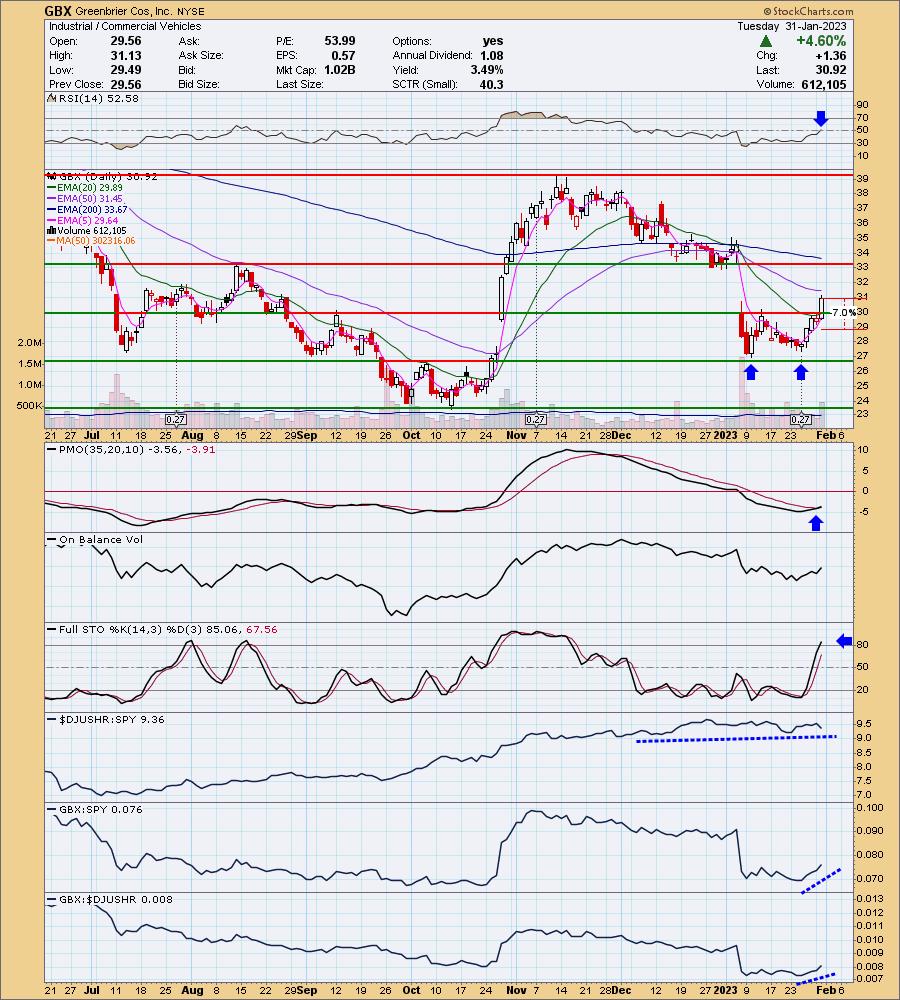900x1000 pixels.
Task: Click the EMA(200) 33.67 legend entry
Action: [x=87, y=209]
